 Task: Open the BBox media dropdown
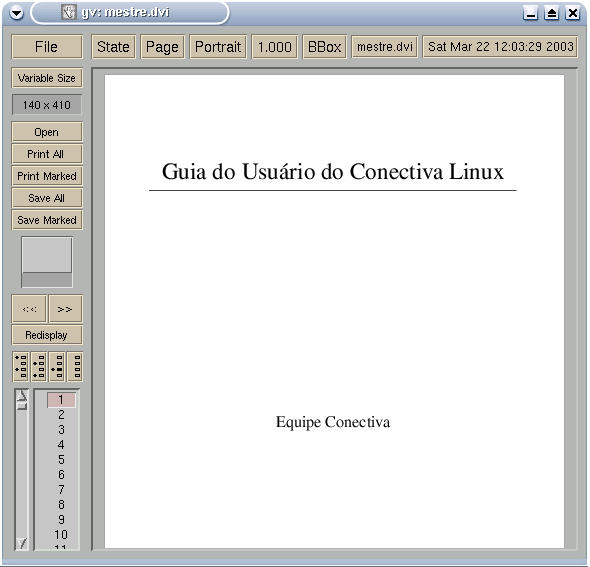324,47
